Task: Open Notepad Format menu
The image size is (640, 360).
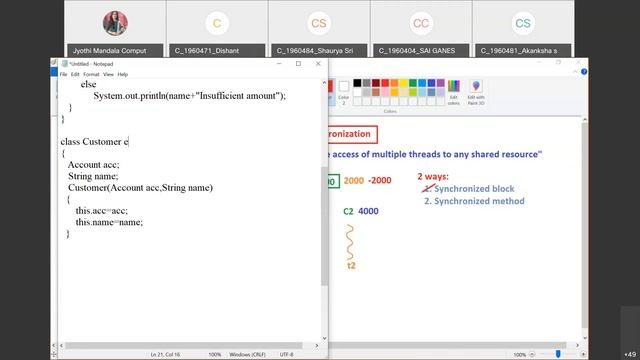Action: [91, 74]
